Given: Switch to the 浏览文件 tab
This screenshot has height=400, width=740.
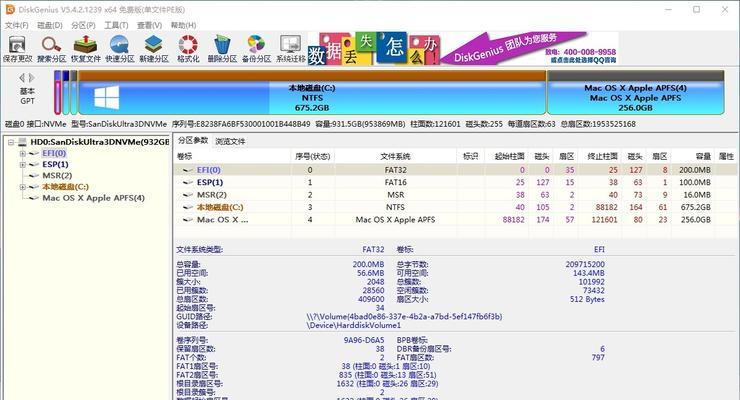Looking at the screenshot, I should 230,141.
